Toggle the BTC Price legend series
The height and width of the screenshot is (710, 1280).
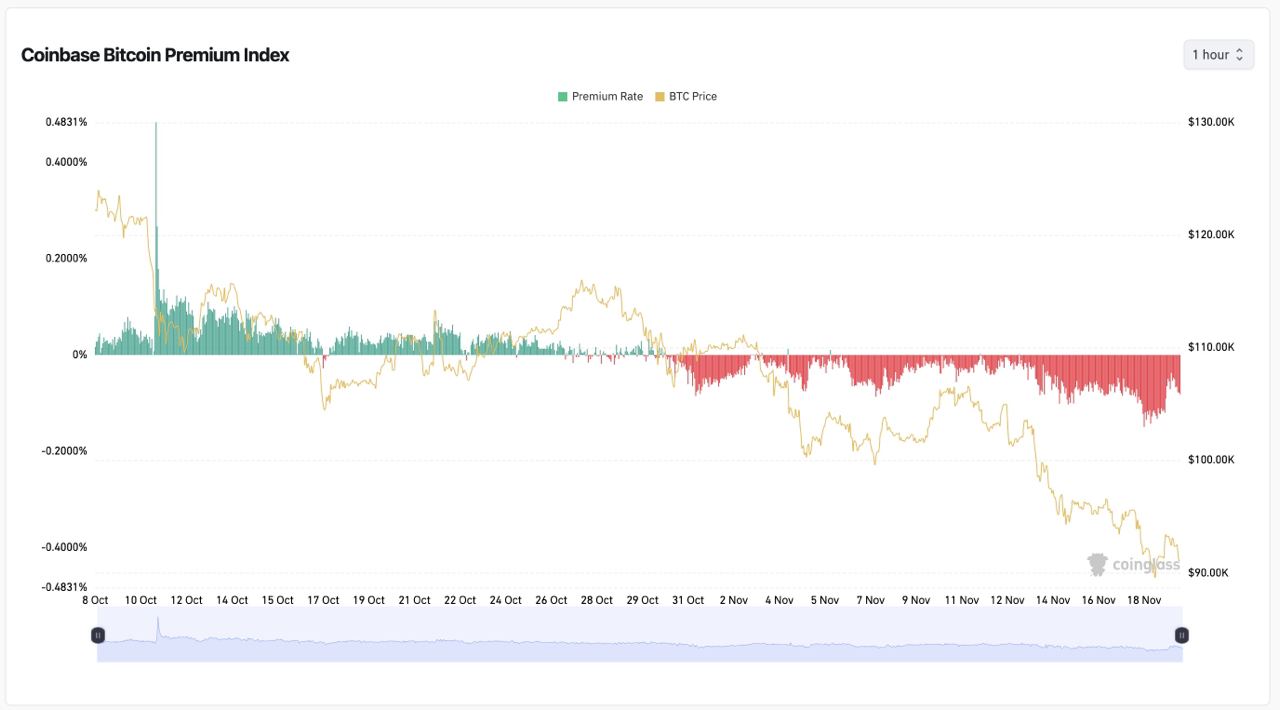coord(692,97)
